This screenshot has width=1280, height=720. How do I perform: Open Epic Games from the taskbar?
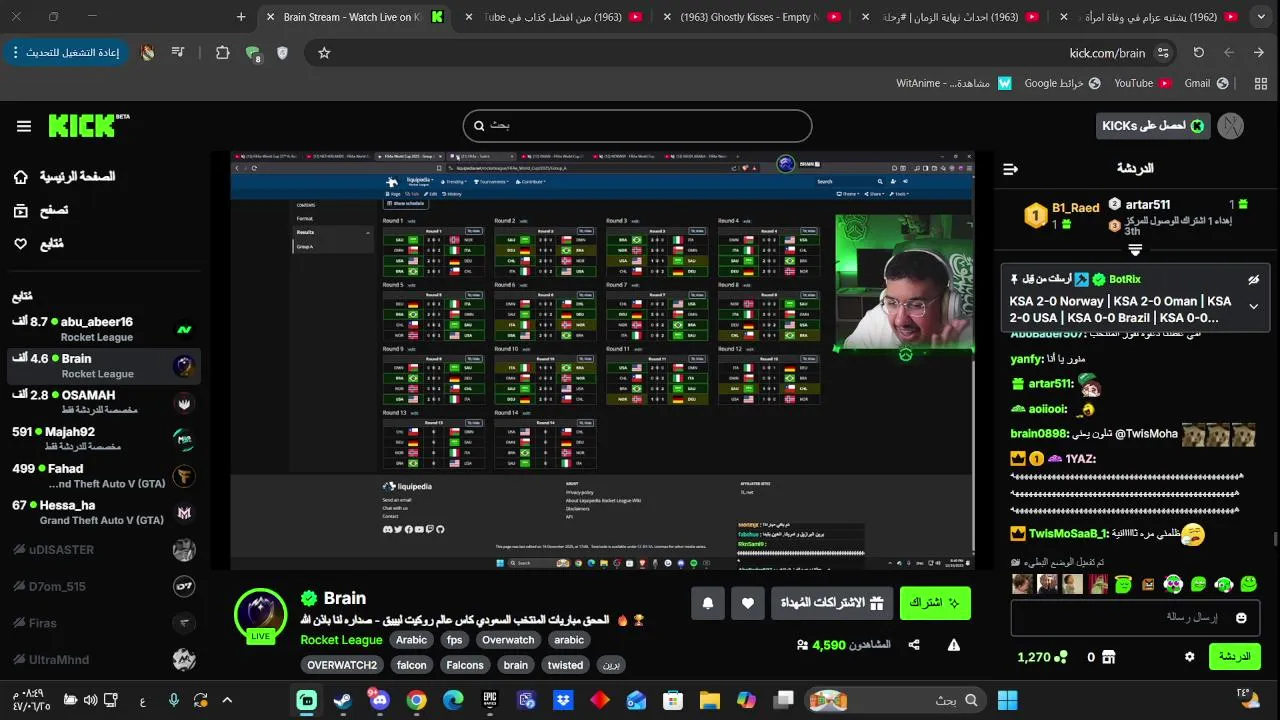(490, 701)
